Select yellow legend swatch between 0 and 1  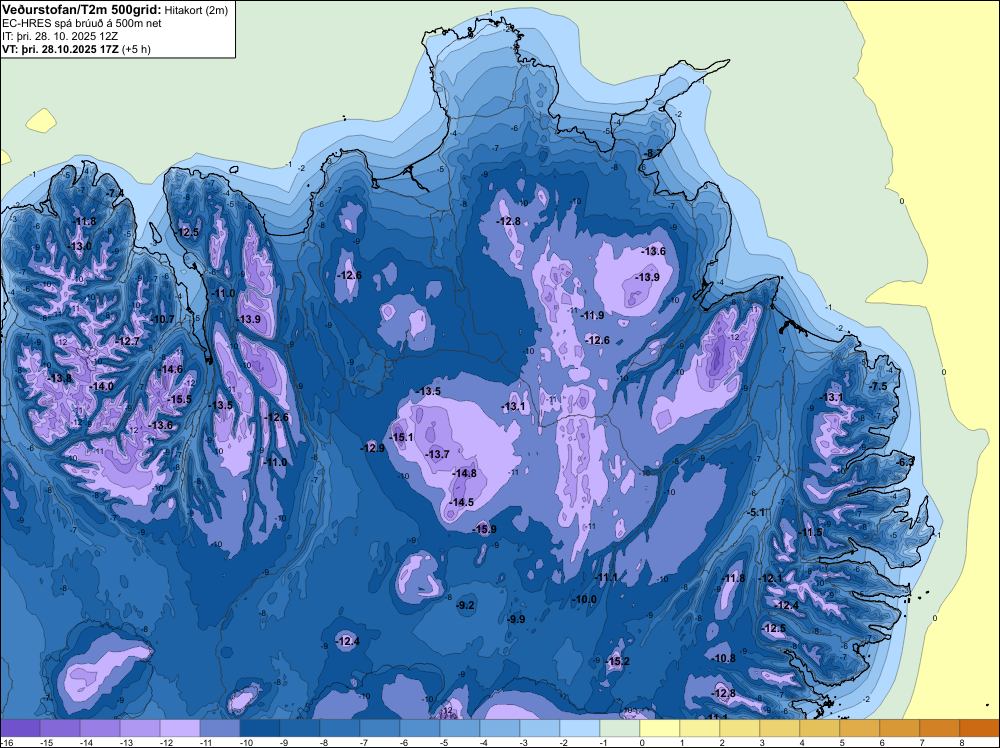tap(659, 728)
